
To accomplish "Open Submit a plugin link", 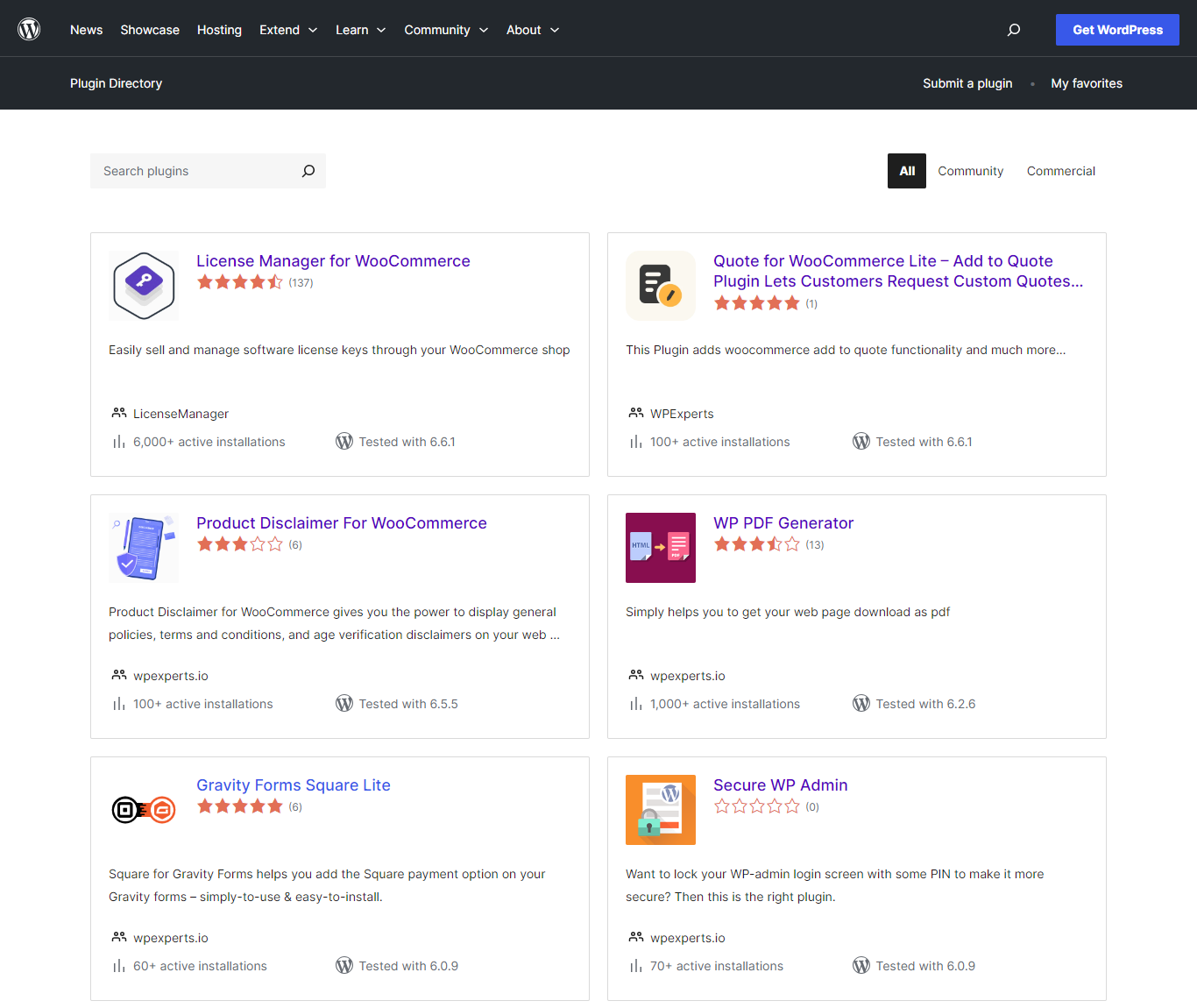I will tap(967, 83).
